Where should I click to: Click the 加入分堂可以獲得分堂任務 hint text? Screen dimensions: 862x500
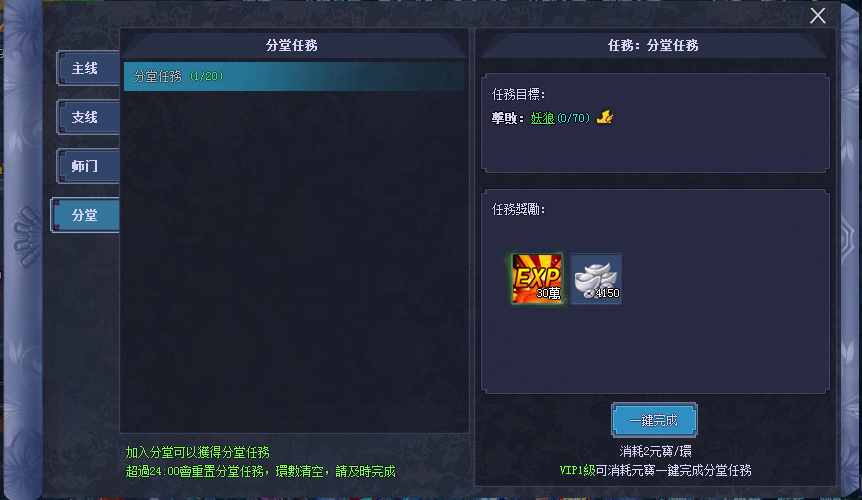pos(197,452)
